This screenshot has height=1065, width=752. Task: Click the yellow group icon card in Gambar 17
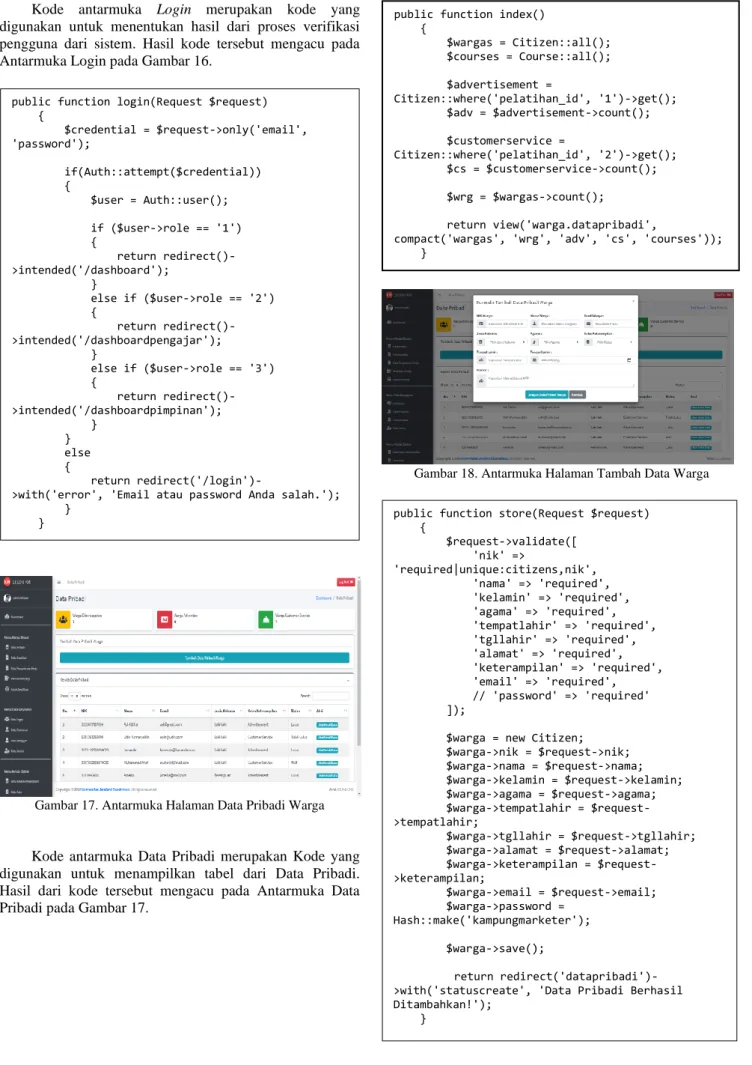point(63,619)
